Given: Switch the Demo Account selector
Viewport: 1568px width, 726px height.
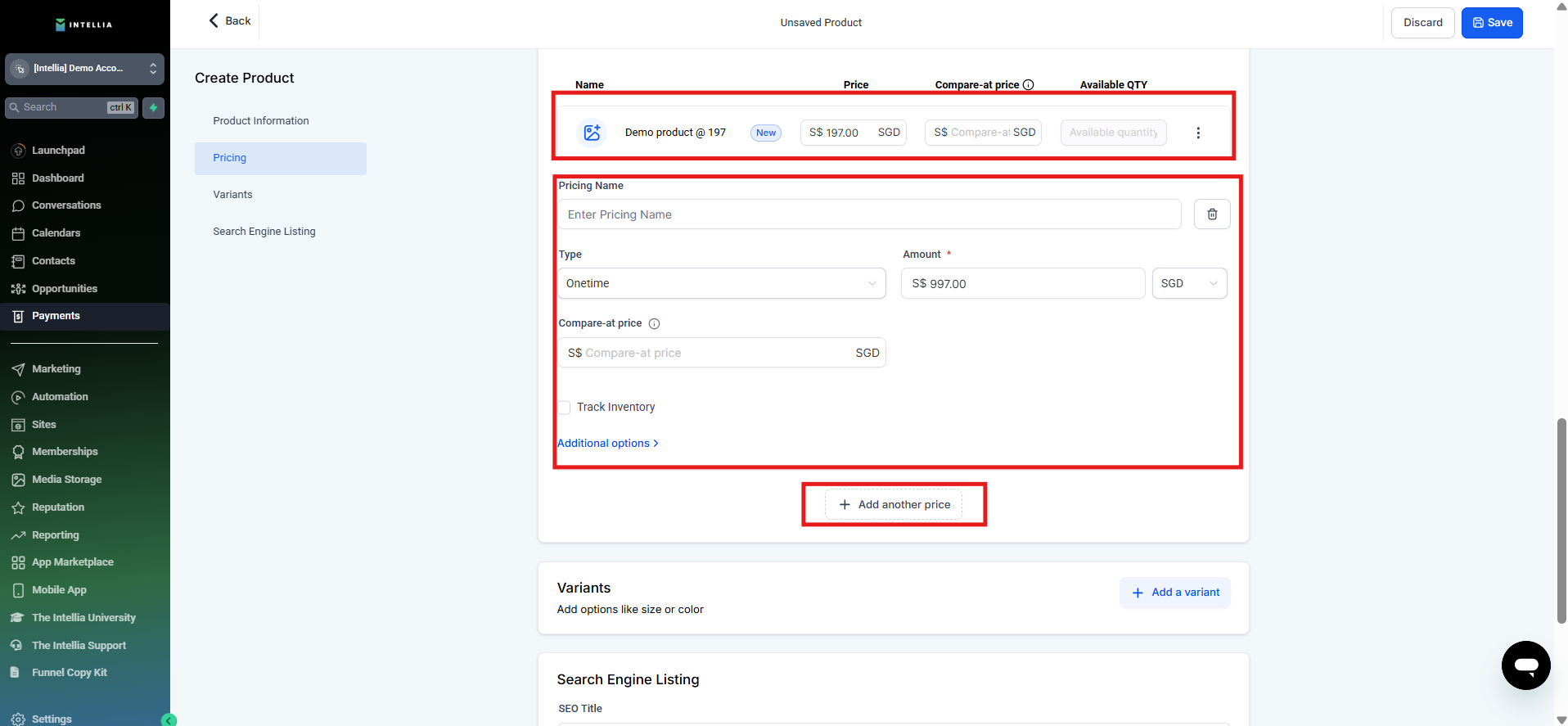Looking at the screenshot, I should [84, 69].
